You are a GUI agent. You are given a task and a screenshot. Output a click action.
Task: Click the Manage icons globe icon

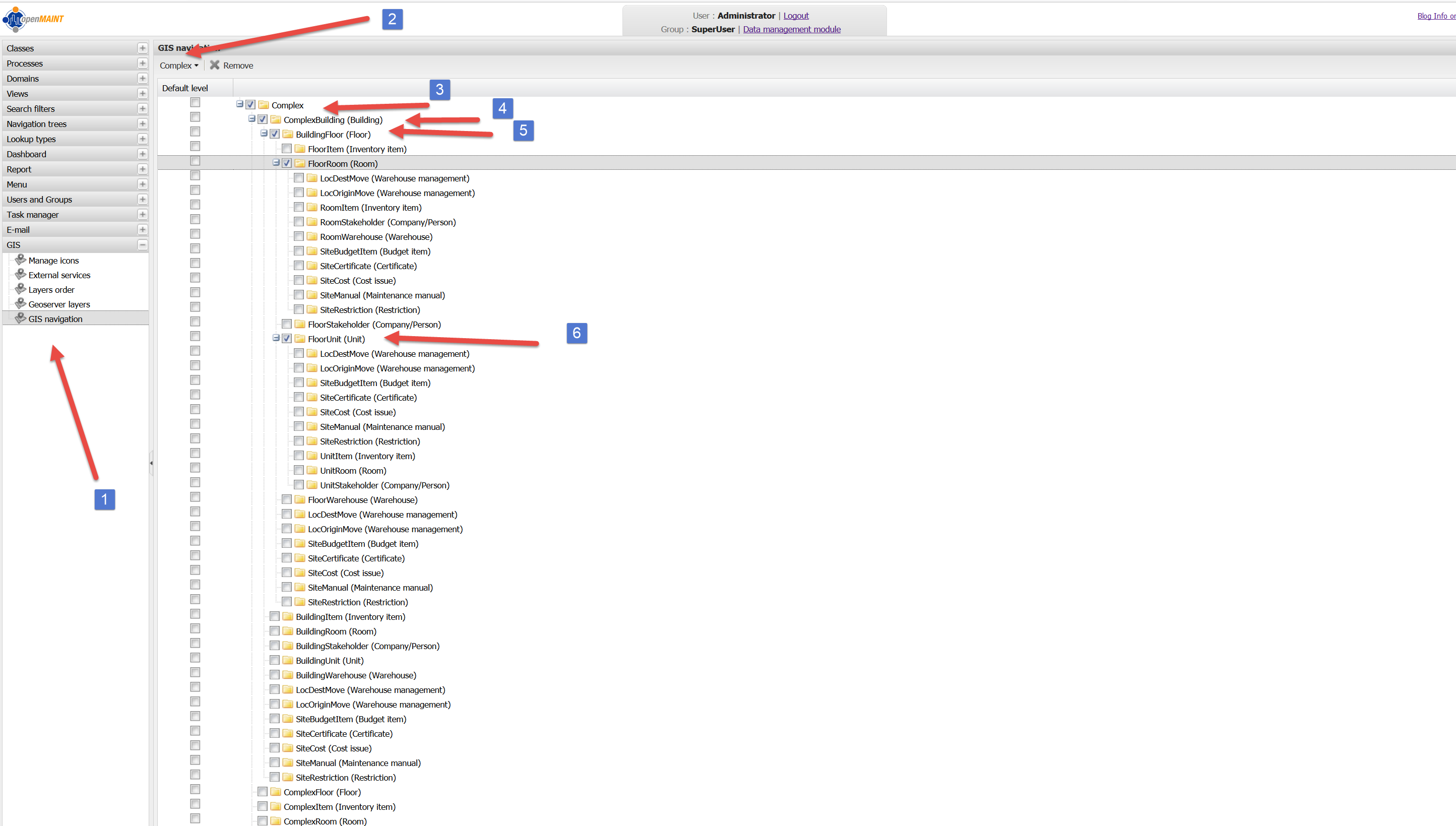tap(21, 260)
